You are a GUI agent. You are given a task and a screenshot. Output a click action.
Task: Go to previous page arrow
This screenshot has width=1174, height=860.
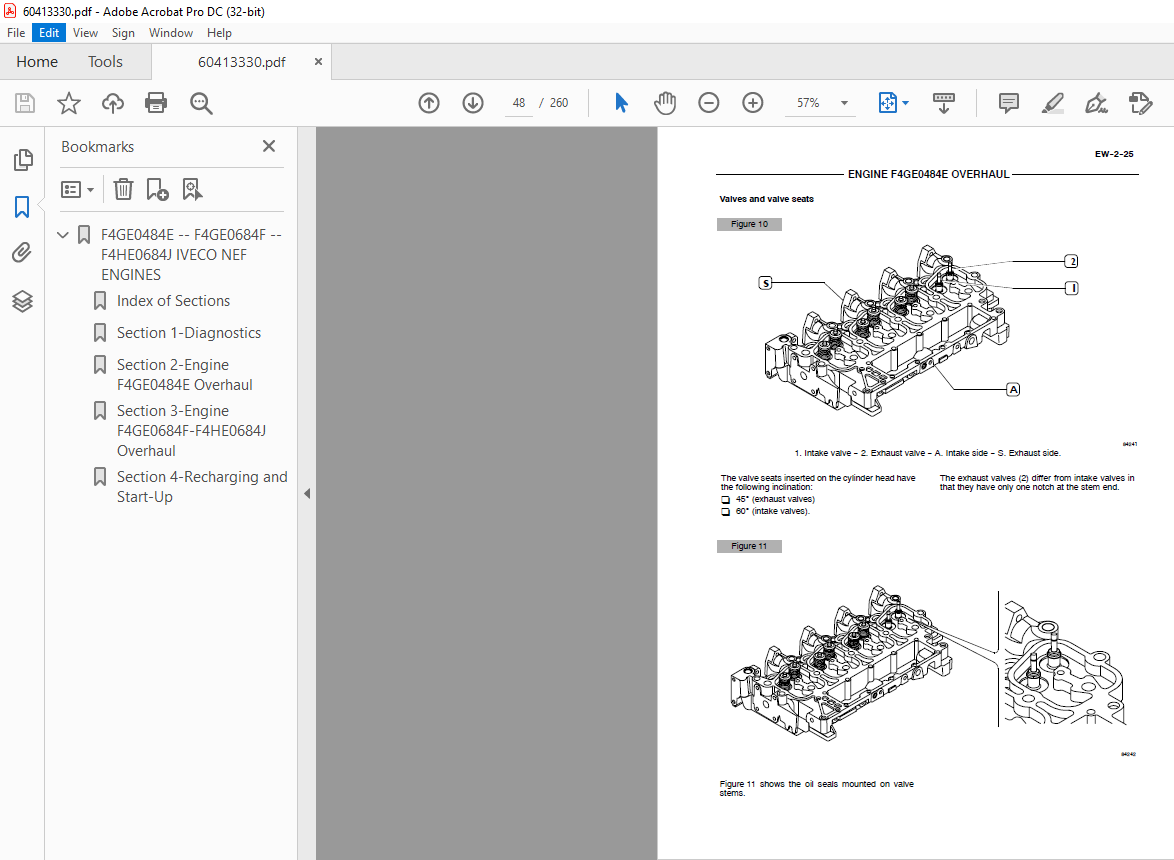429,103
